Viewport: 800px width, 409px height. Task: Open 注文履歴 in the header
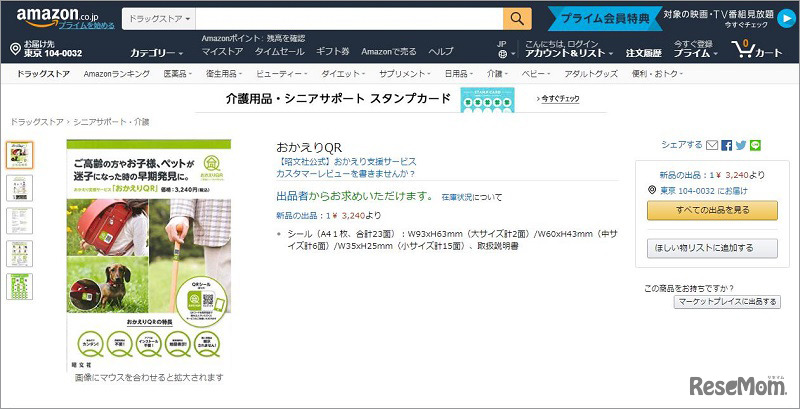pos(644,53)
